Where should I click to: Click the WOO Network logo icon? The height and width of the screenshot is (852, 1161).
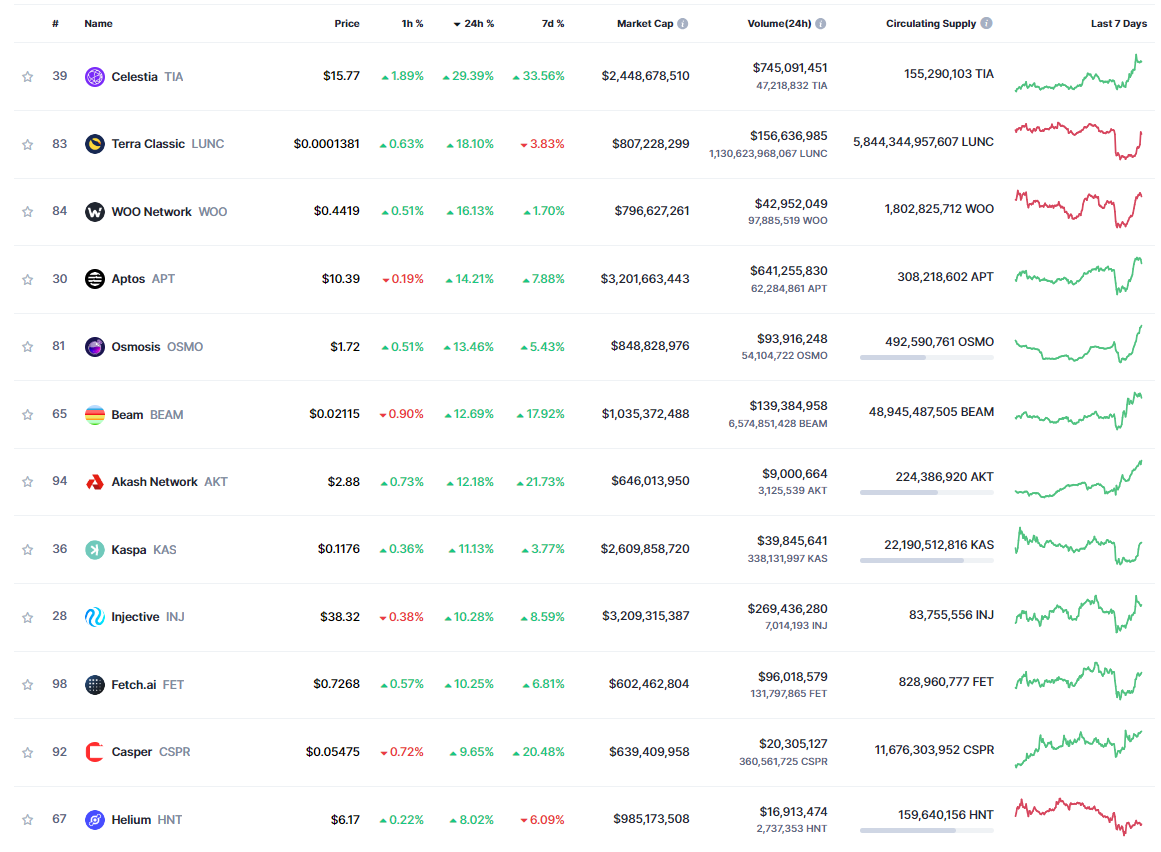coord(94,212)
